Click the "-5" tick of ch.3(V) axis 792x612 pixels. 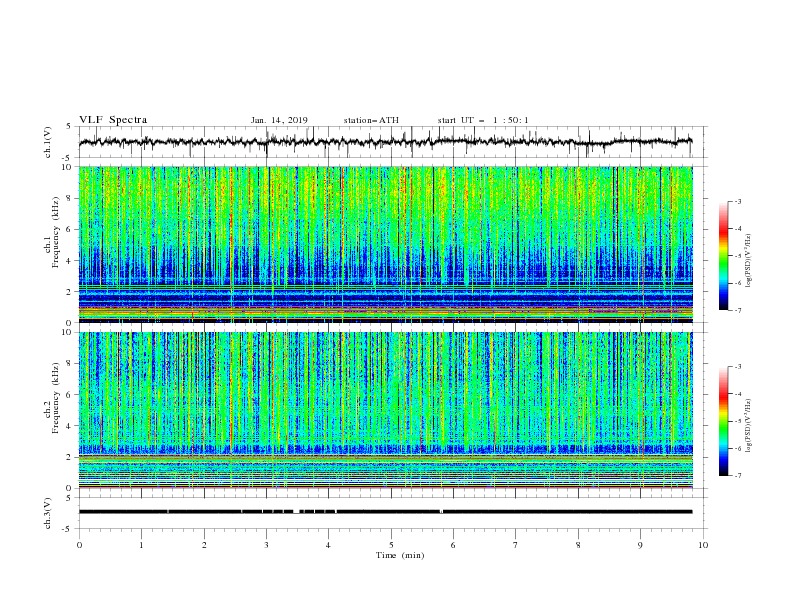68,529
